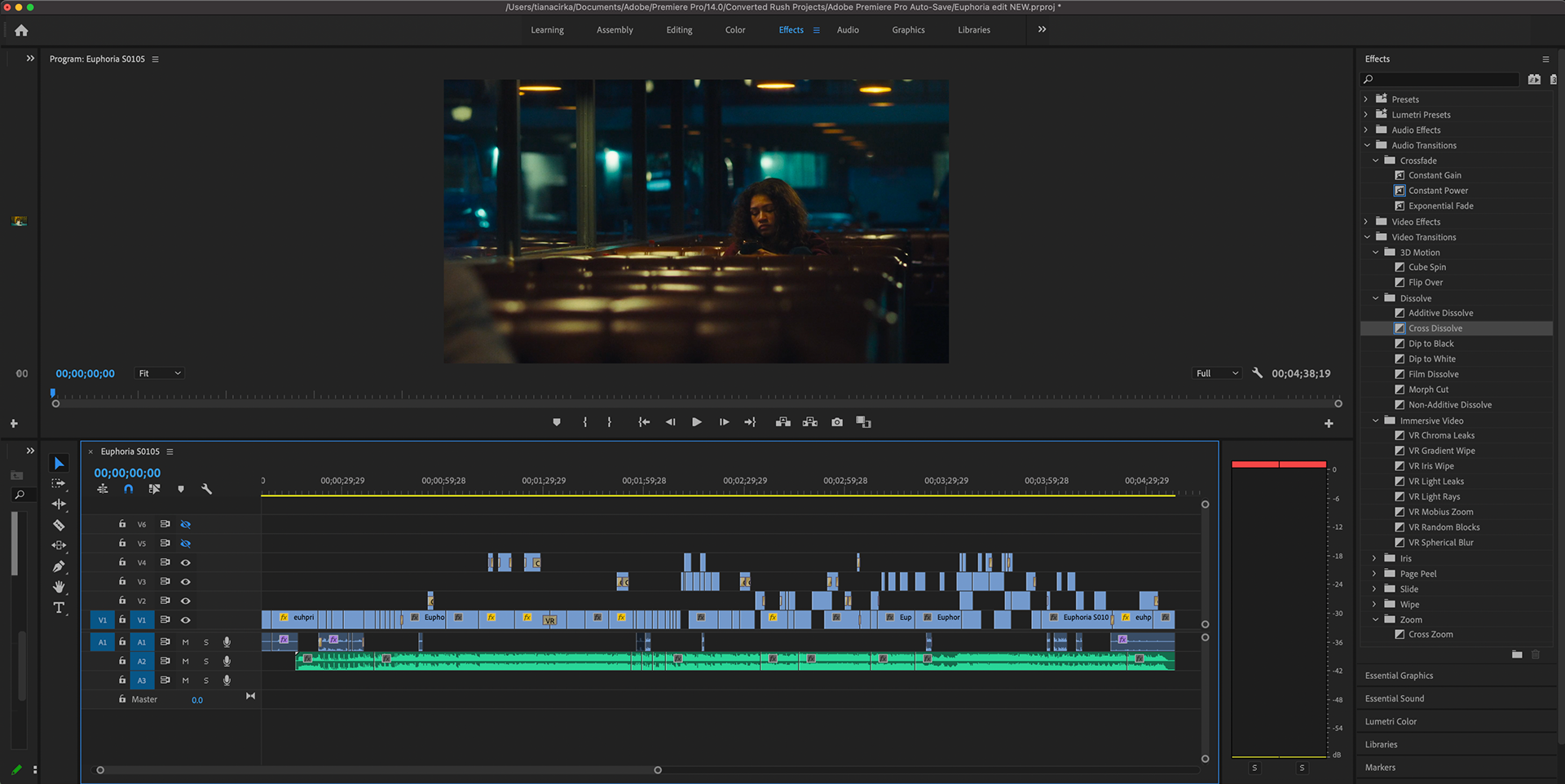Open the Essential Sound panel

(x=1395, y=698)
